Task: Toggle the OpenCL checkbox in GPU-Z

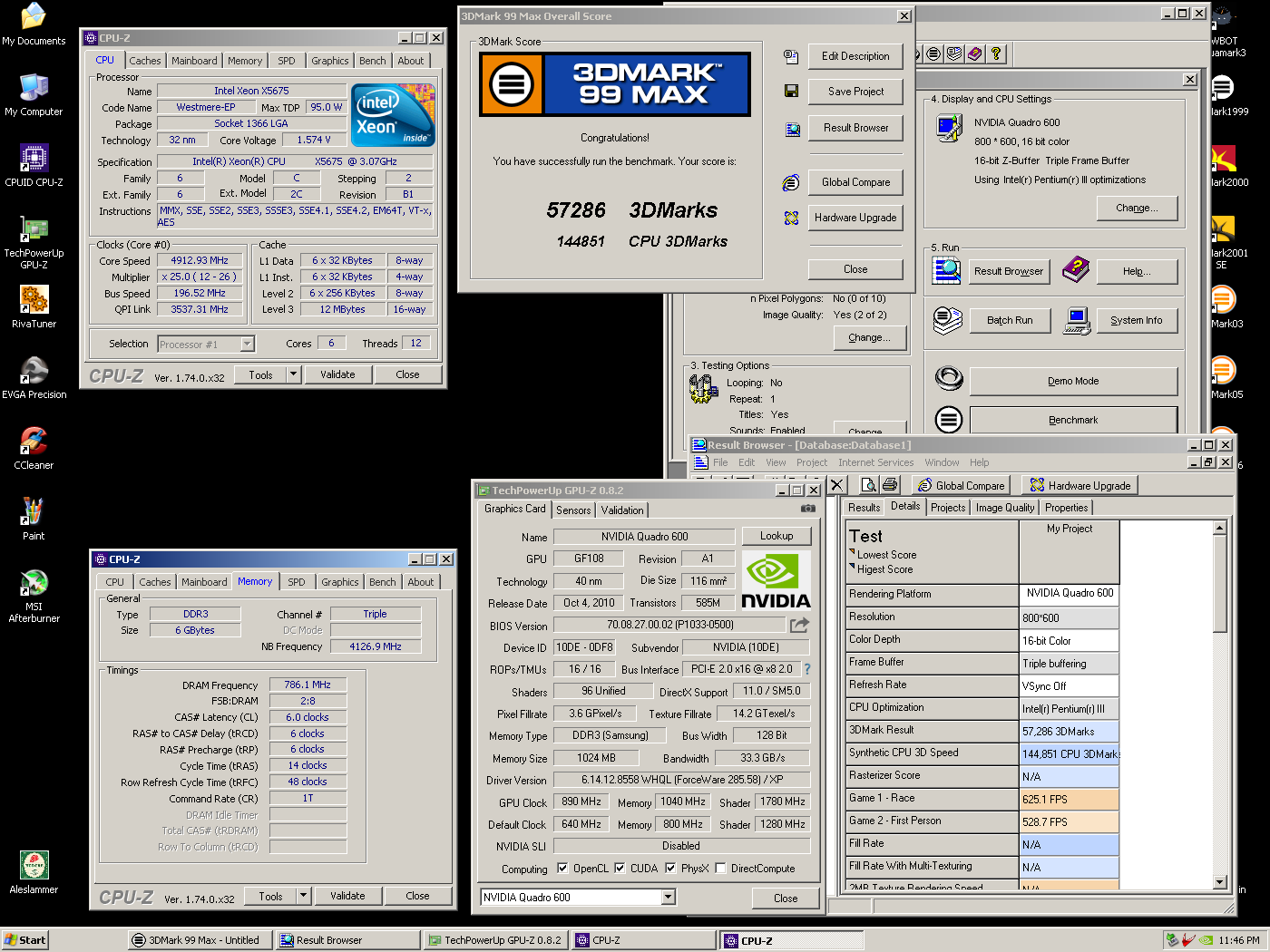Action: click(562, 868)
